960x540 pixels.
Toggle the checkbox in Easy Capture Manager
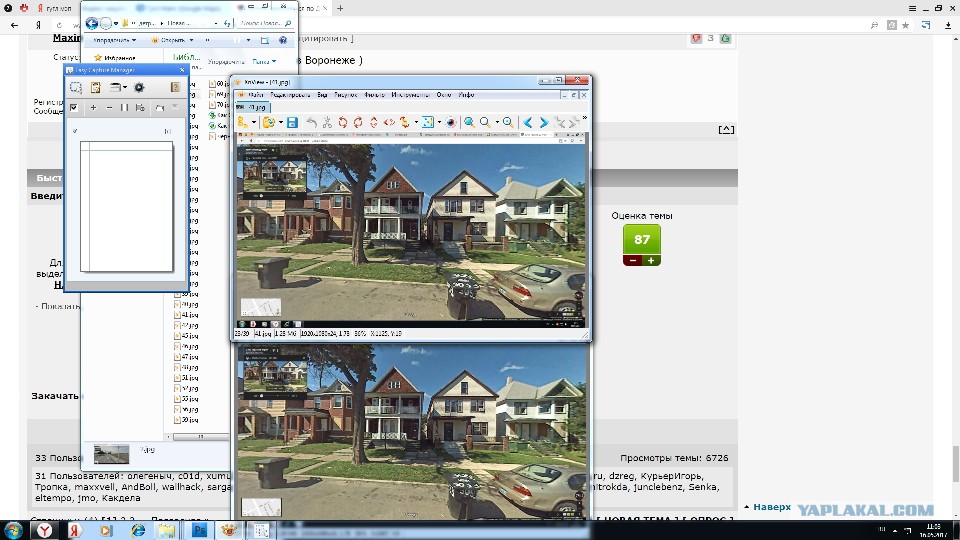point(73,108)
